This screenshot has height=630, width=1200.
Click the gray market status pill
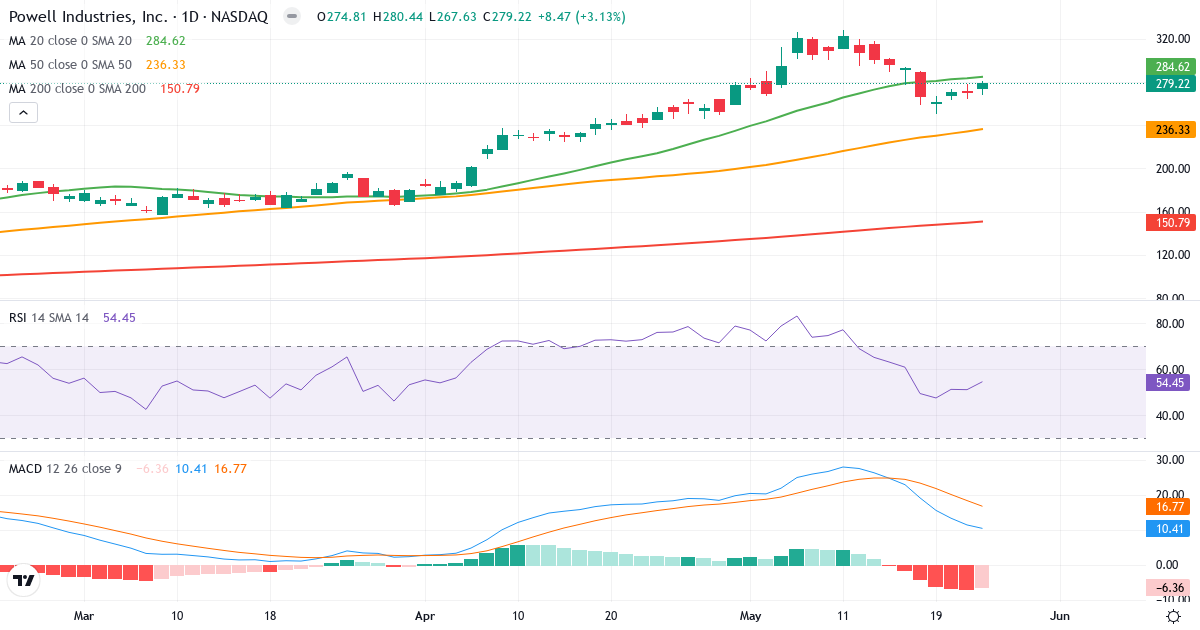(x=291, y=17)
